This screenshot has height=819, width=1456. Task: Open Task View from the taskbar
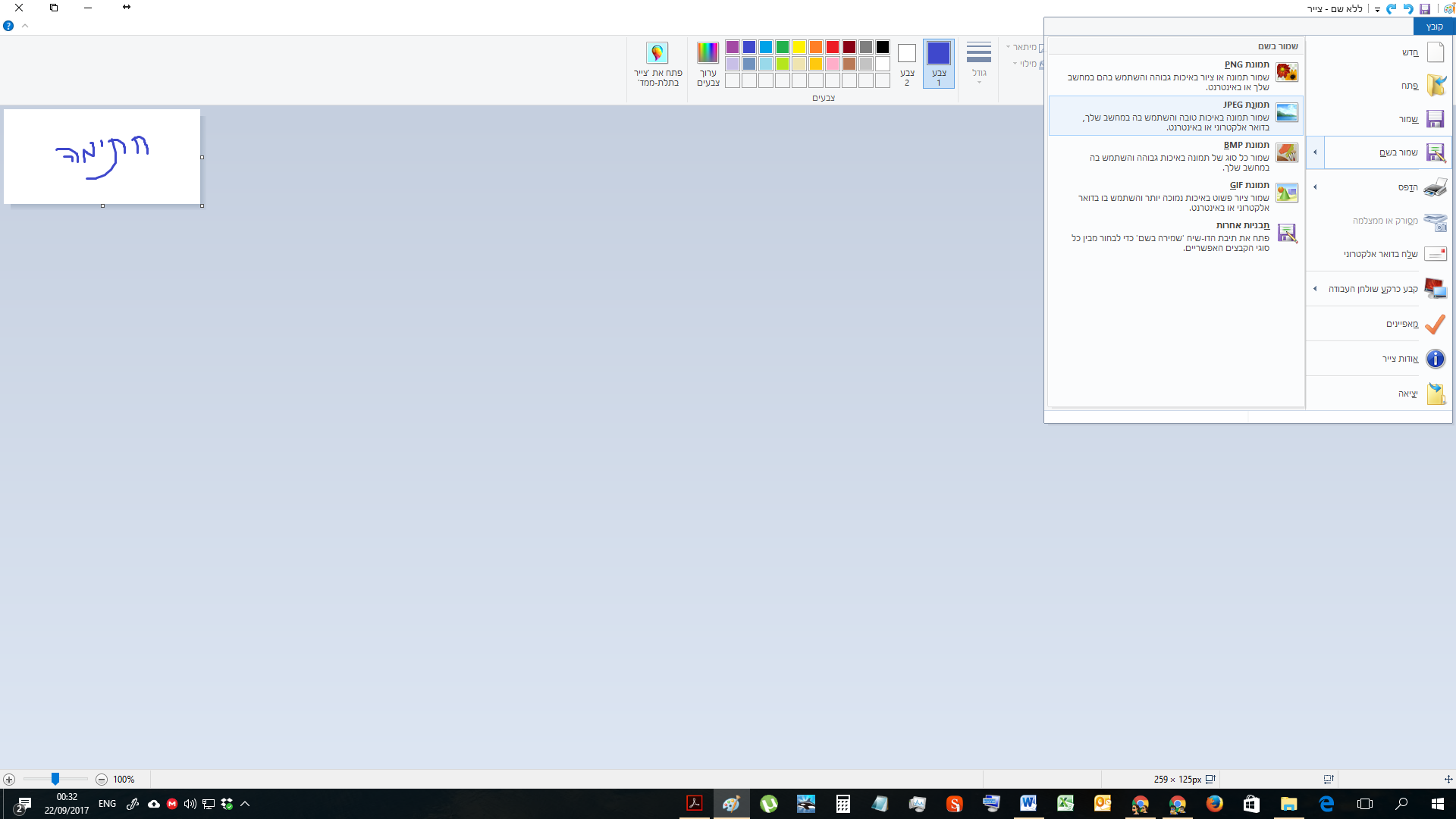[x=1365, y=804]
